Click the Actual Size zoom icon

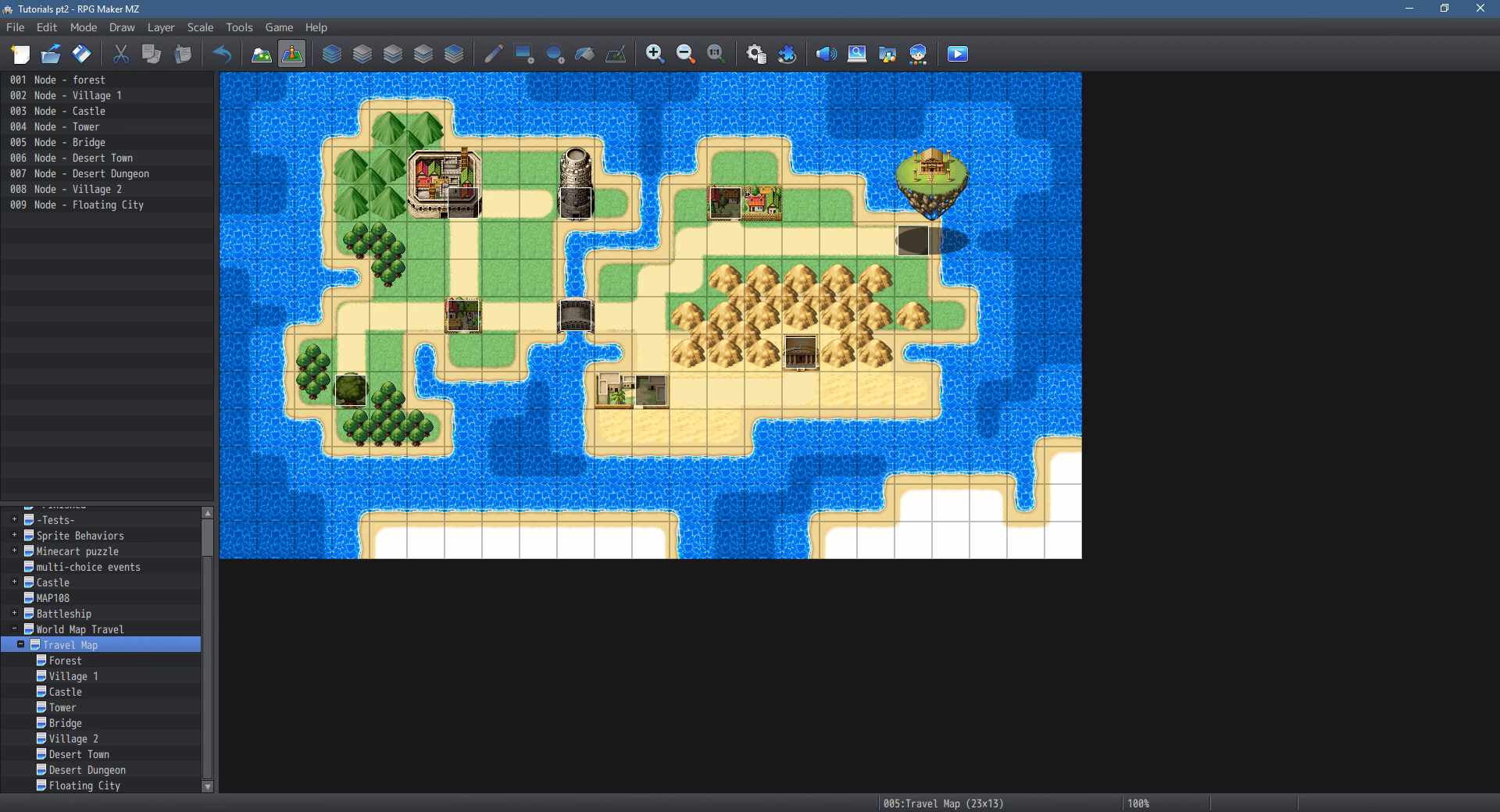click(x=716, y=54)
